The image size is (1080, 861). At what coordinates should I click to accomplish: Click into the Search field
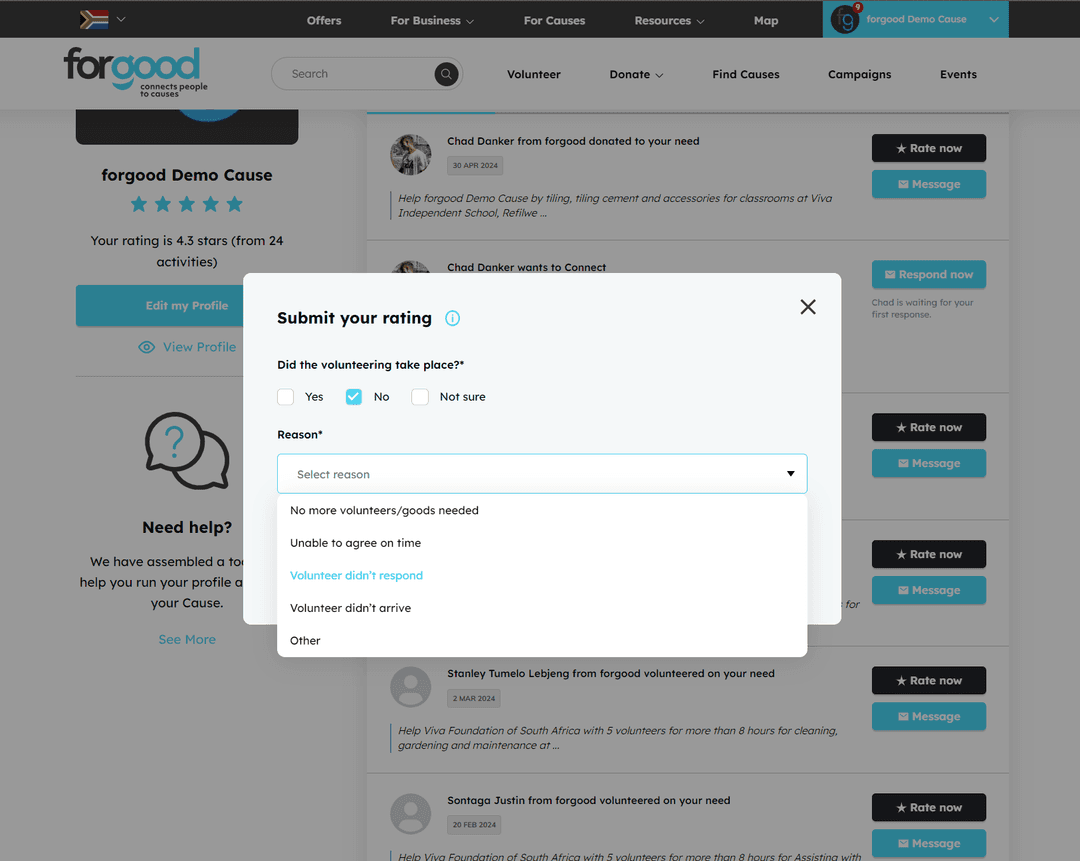click(x=355, y=74)
